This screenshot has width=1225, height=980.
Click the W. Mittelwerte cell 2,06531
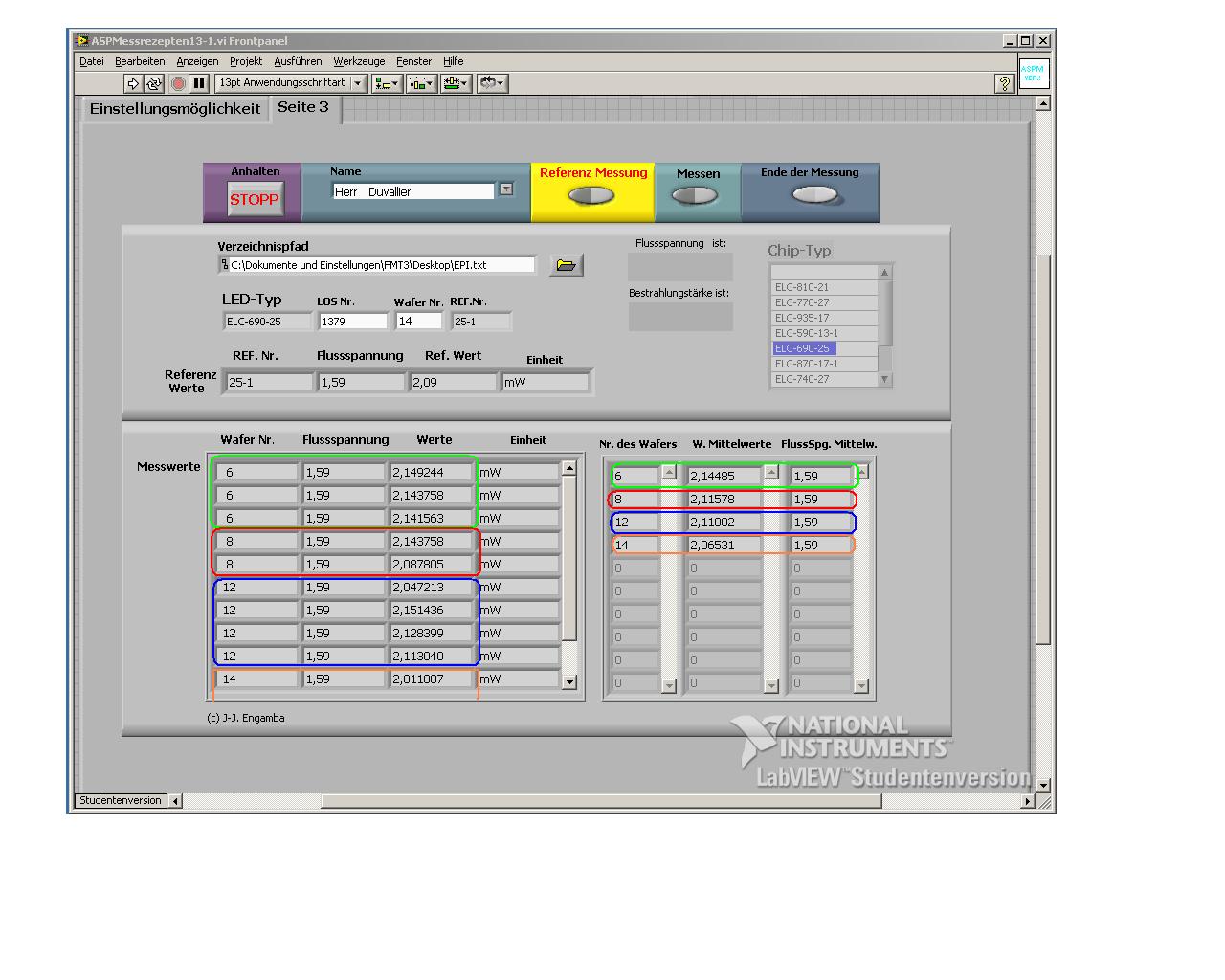click(724, 545)
